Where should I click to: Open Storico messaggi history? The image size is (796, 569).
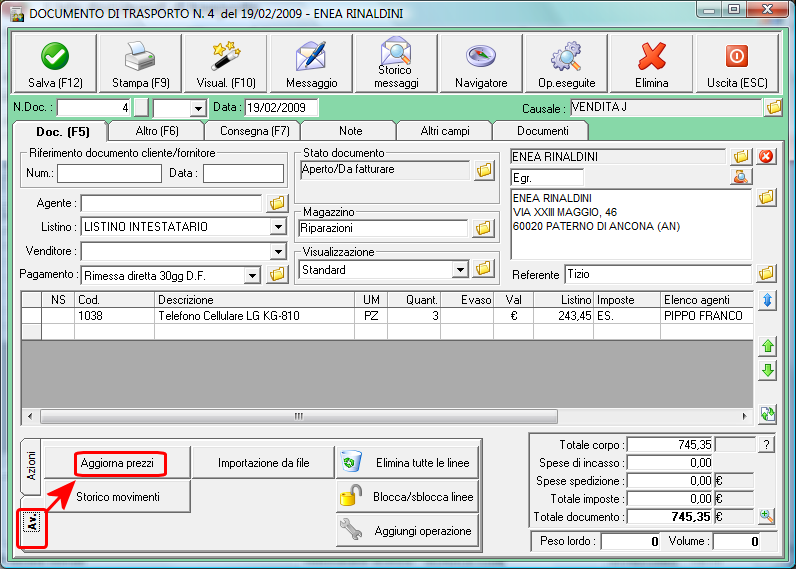[396, 63]
